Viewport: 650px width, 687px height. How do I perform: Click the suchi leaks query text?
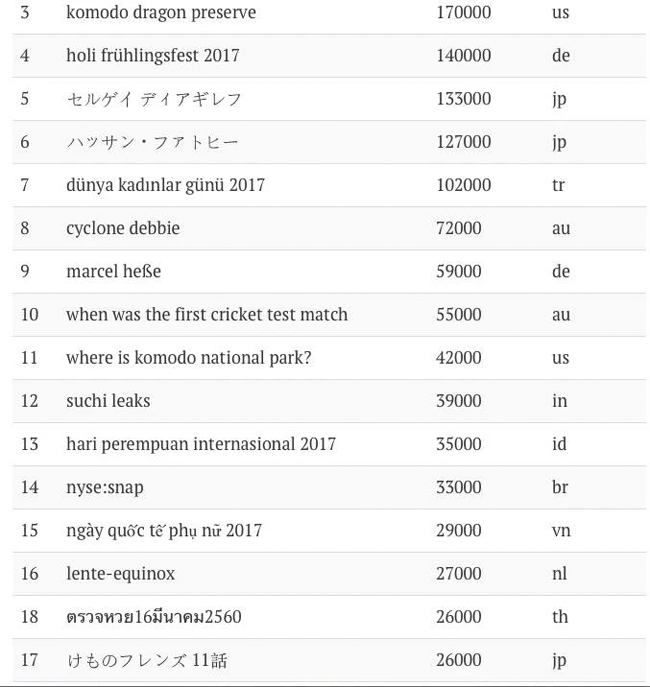(108, 401)
